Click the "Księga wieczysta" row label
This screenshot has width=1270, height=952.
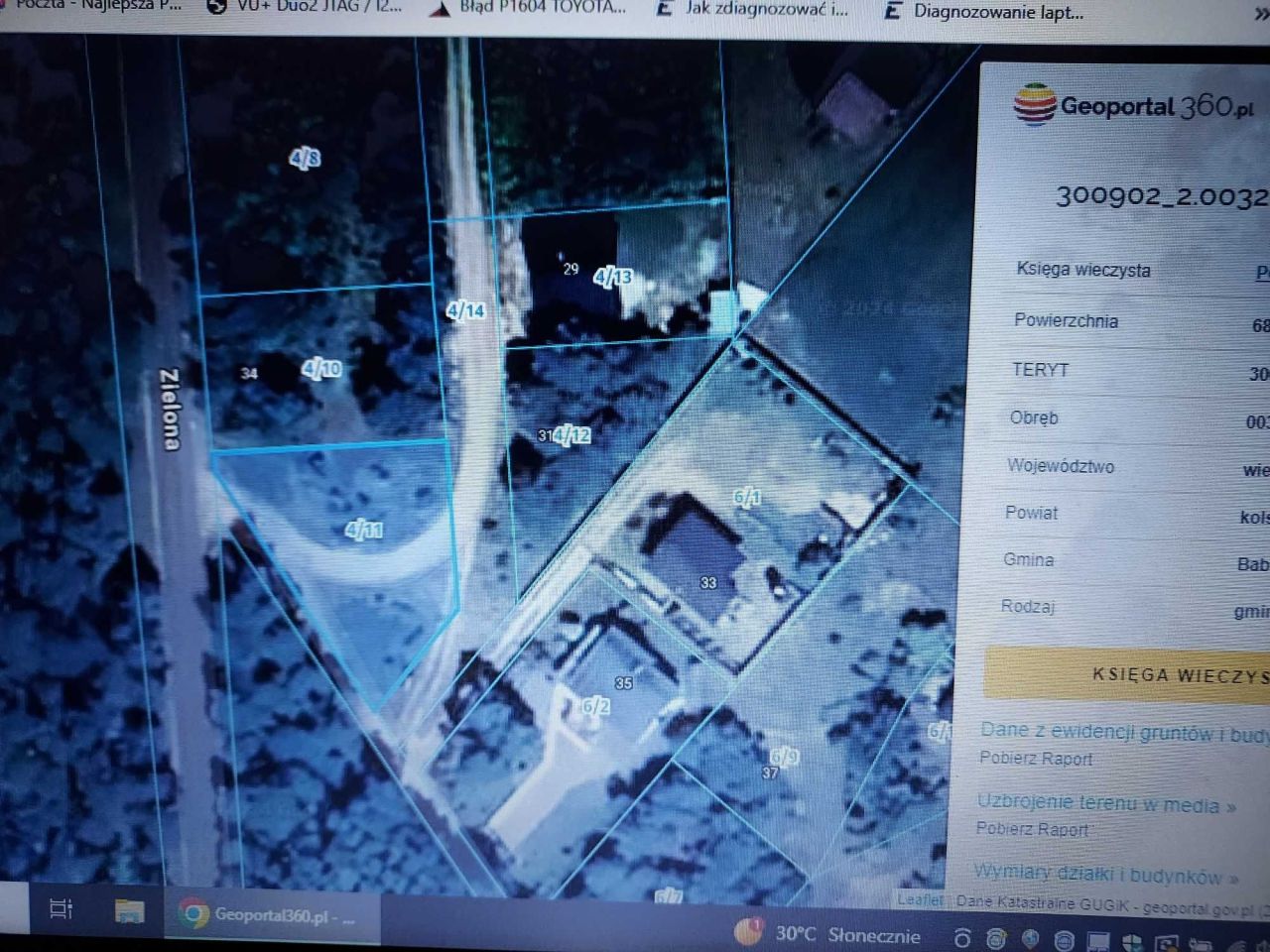pyautogui.click(x=1083, y=269)
